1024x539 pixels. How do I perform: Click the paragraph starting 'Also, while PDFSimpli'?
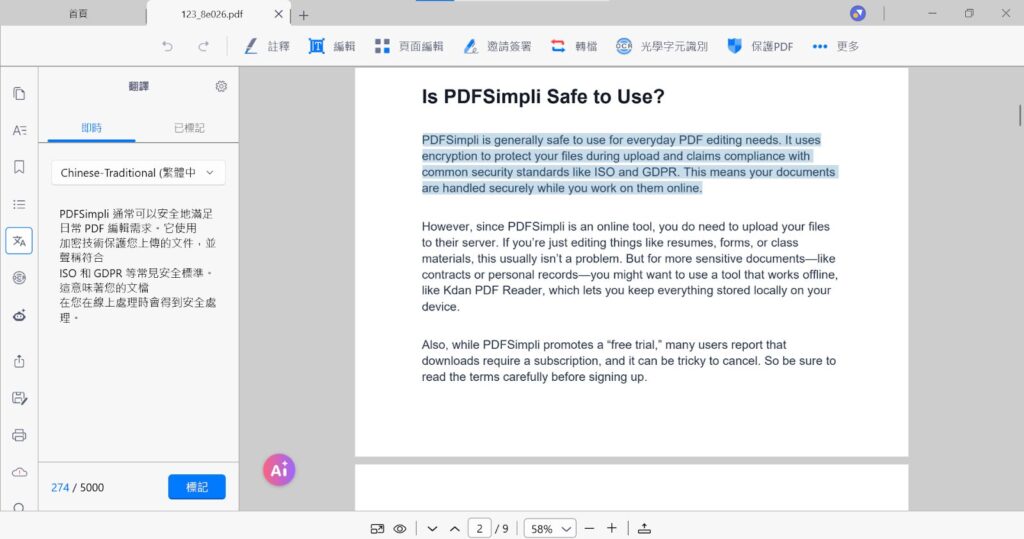(629, 361)
